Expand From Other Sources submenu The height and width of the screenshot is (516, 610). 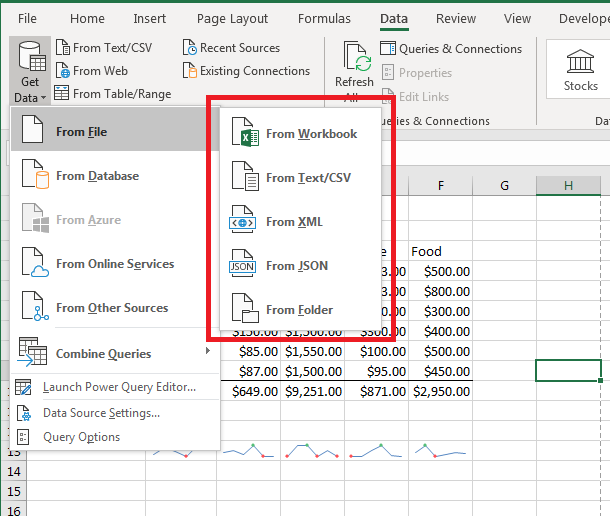coord(115,308)
